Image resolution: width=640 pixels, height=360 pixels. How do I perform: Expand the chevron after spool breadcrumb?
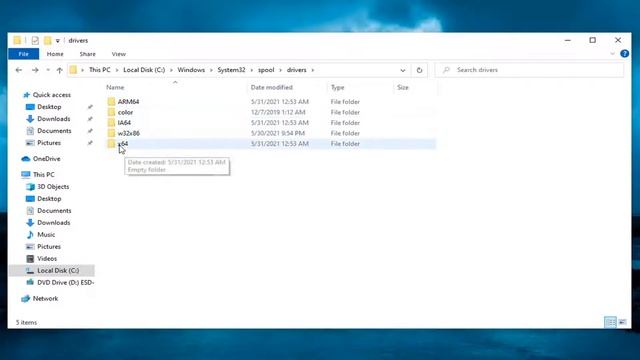[280, 70]
